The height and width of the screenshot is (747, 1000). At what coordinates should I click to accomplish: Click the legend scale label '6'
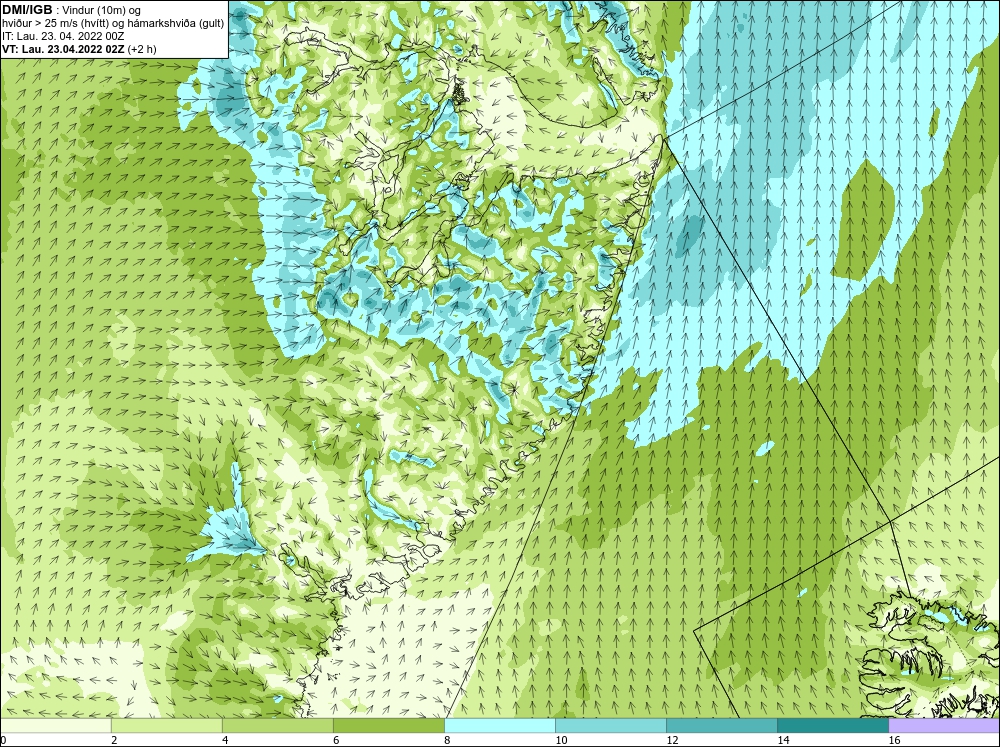336,740
